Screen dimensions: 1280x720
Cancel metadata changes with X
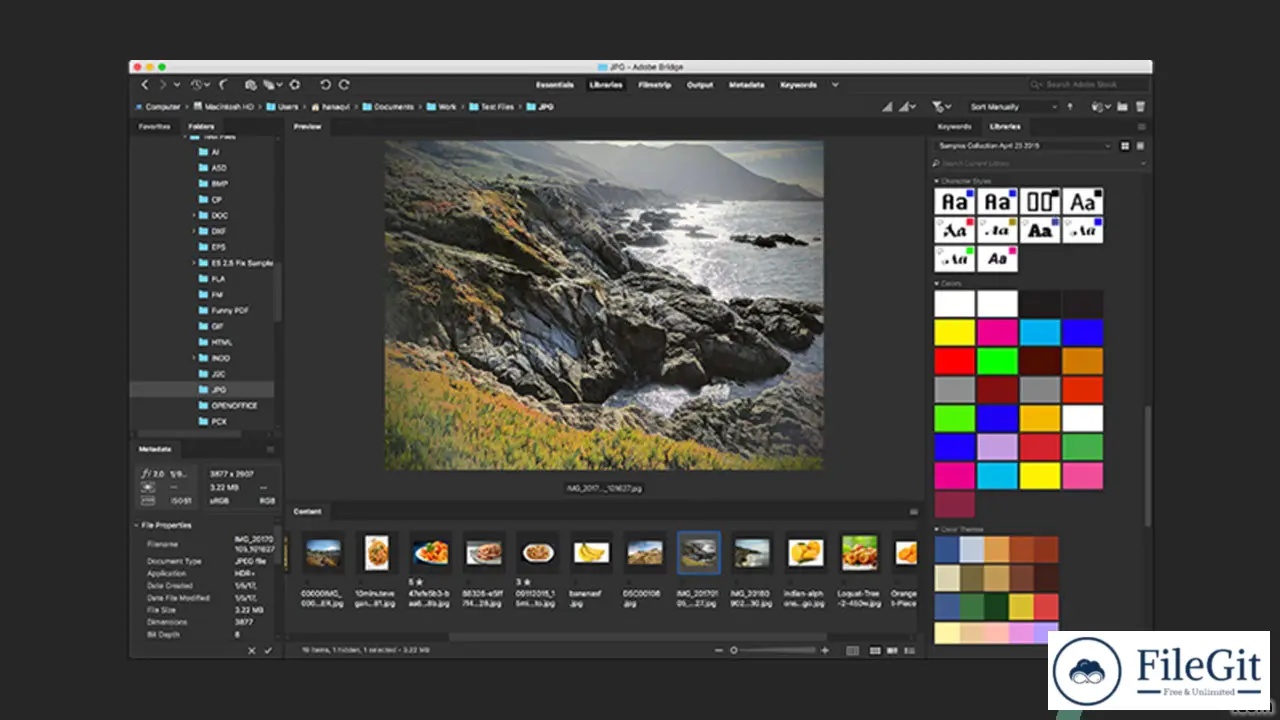click(x=252, y=651)
